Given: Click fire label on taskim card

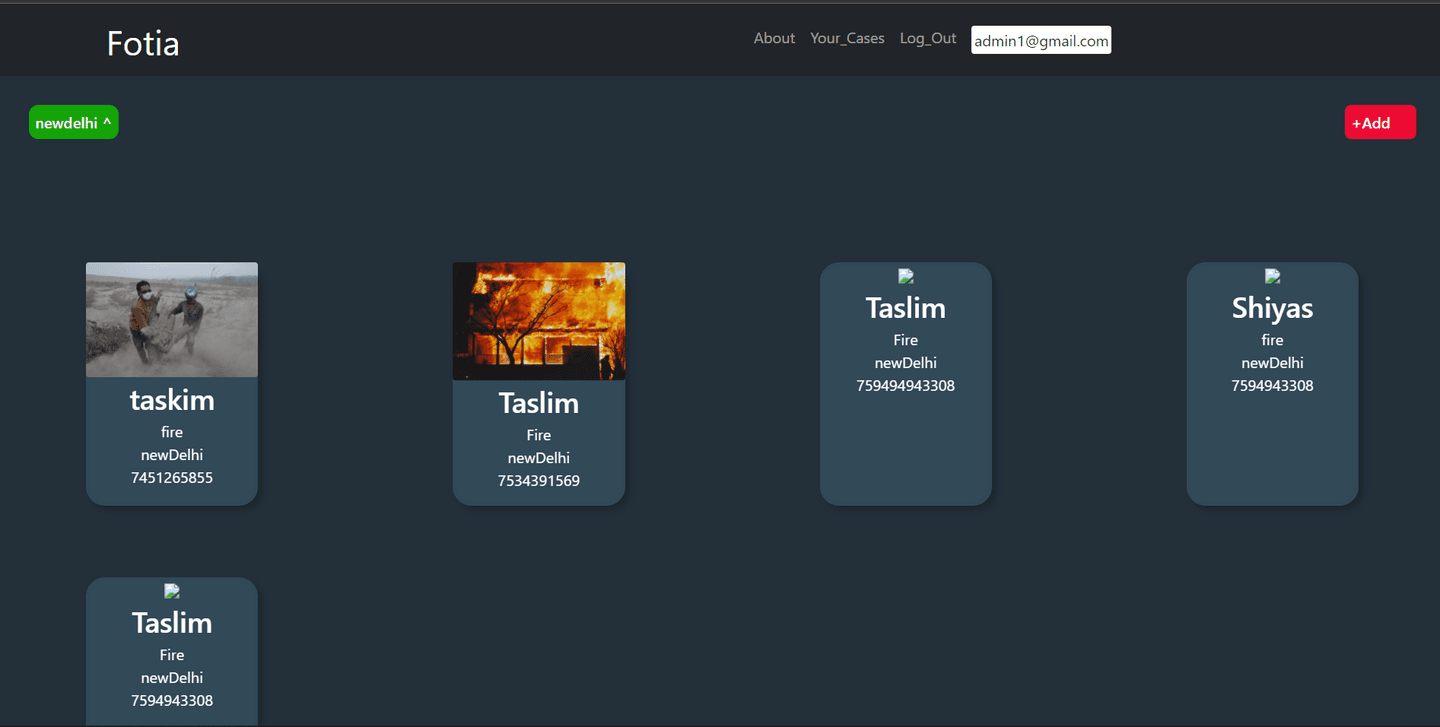Looking at the screenshot, I should [172, 432].
